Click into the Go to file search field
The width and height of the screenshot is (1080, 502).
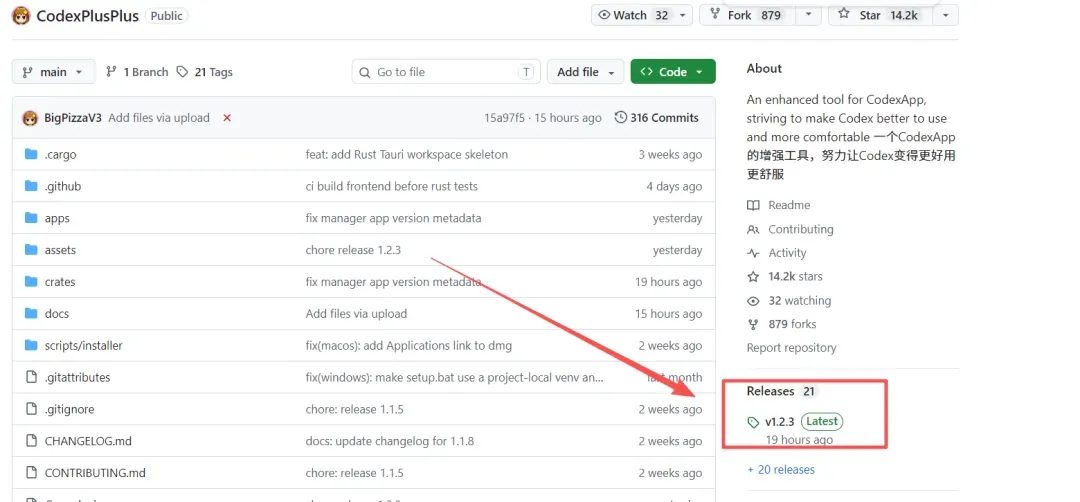(x=446, y=72)
